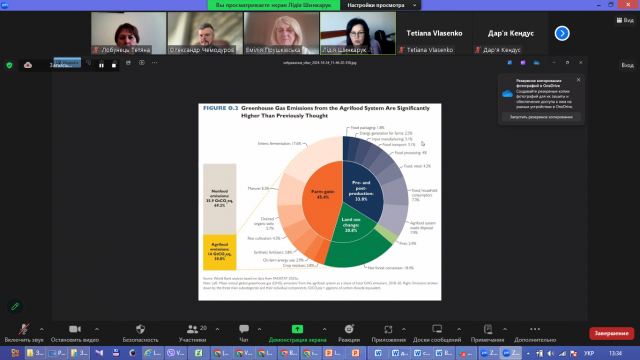Toggle camera with Остановить видео
The width and height of the screenshot is (640, 360).
pyautogui.click(x=75, y=333)
